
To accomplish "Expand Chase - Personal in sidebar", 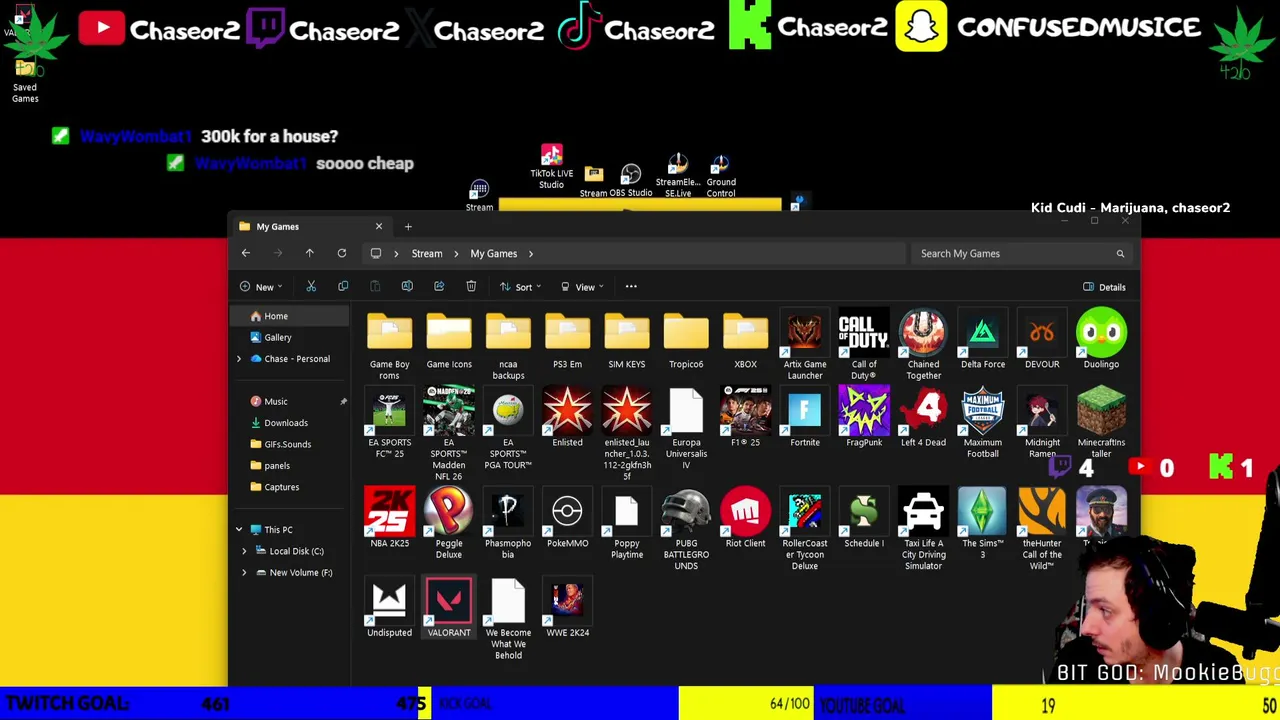I will tap(238, 359).
